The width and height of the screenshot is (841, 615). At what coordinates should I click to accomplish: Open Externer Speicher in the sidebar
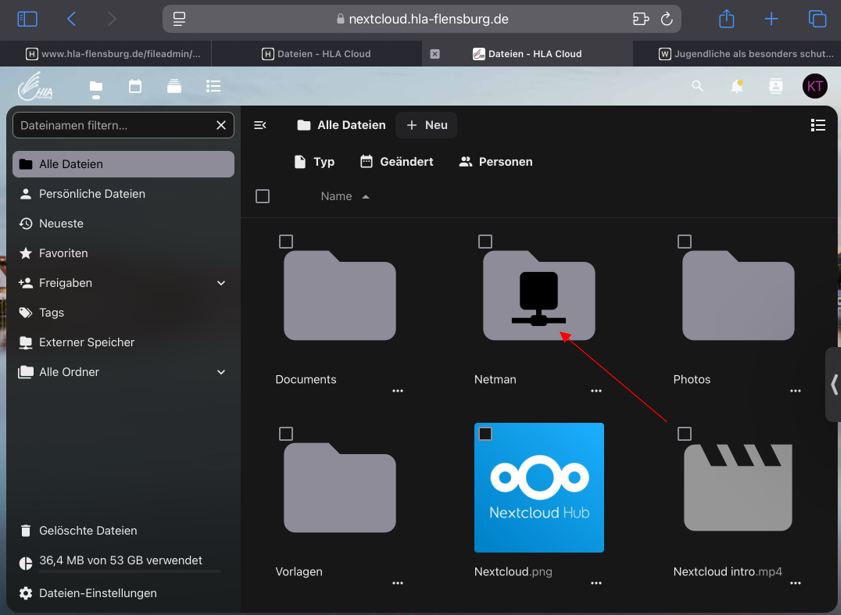pos(123,342)
